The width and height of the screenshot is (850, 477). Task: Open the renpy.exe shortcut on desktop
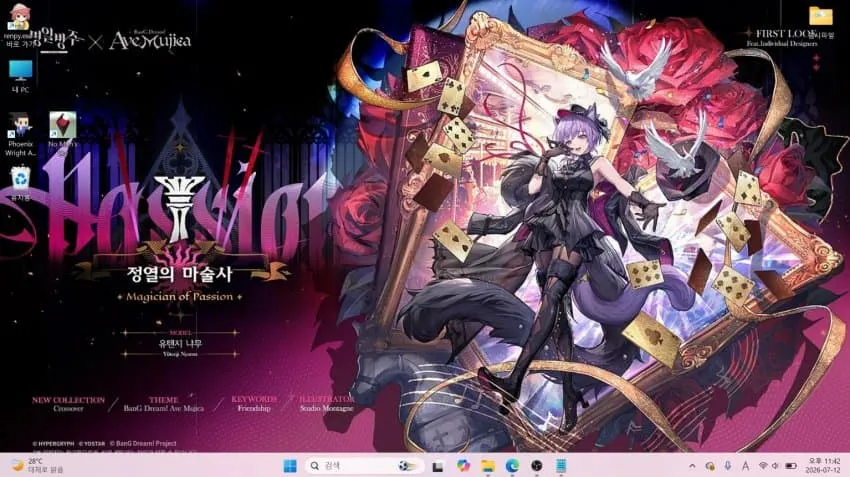(20, 24)
